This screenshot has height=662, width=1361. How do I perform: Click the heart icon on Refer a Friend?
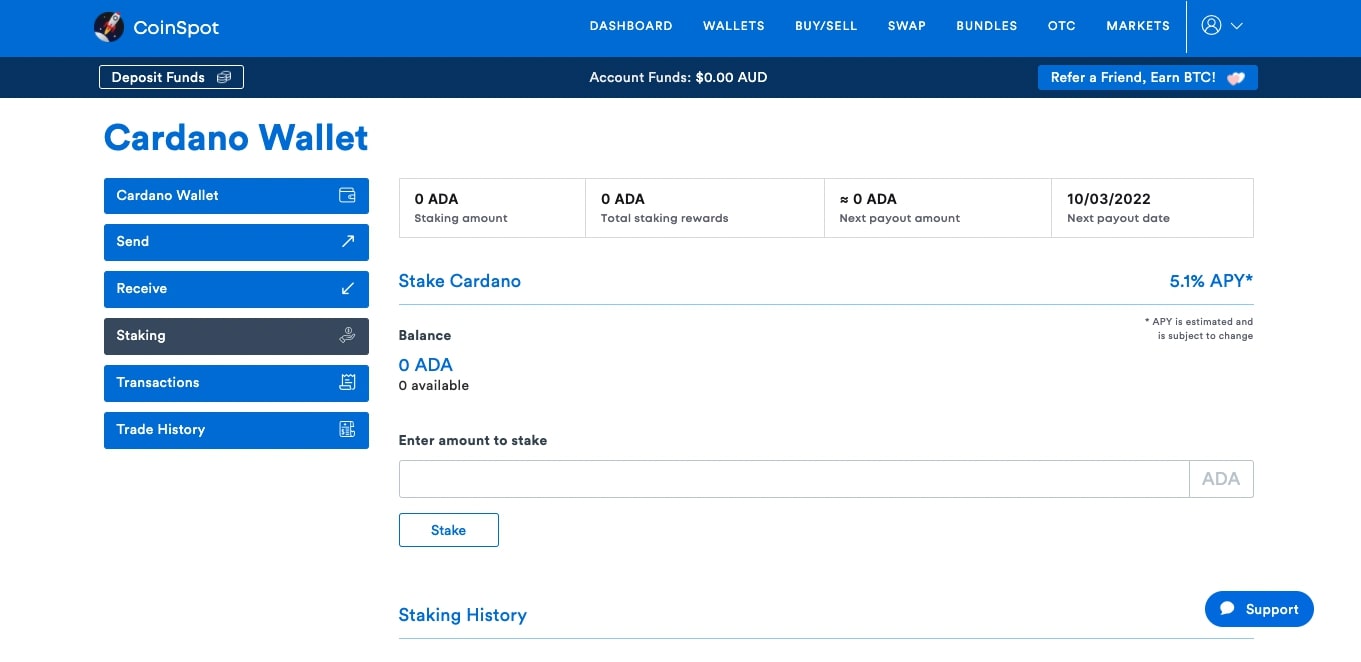1236,78
